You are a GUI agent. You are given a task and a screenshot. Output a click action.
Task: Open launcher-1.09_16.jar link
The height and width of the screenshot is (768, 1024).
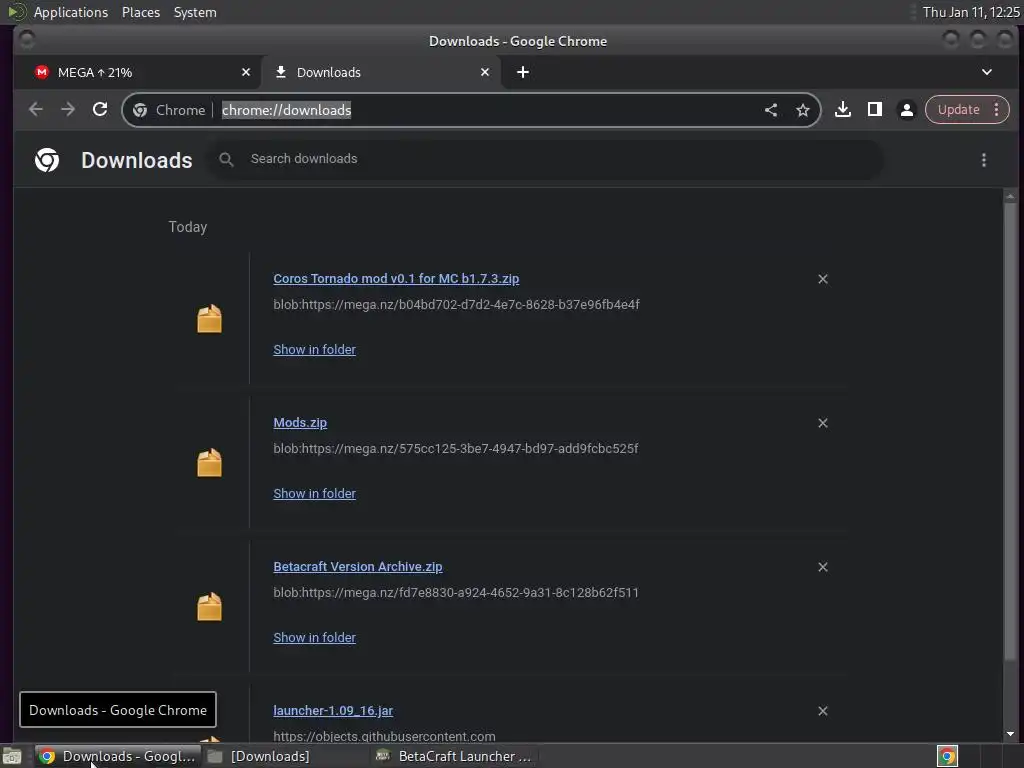tap(333, 711)
